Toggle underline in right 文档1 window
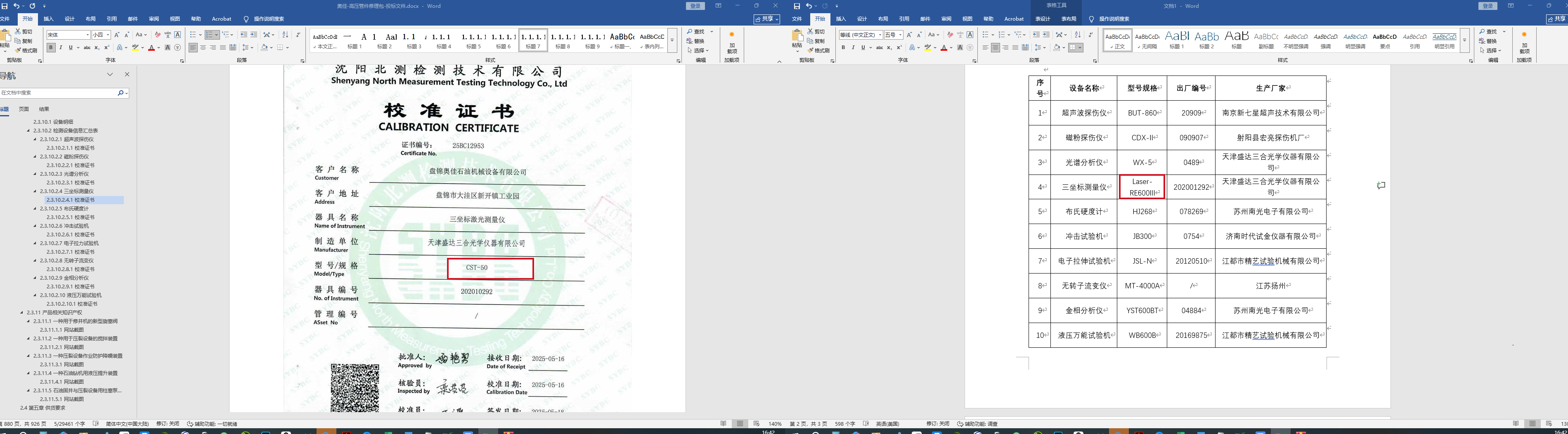This screenshot has width=1568, height=434. click(863, 47)
